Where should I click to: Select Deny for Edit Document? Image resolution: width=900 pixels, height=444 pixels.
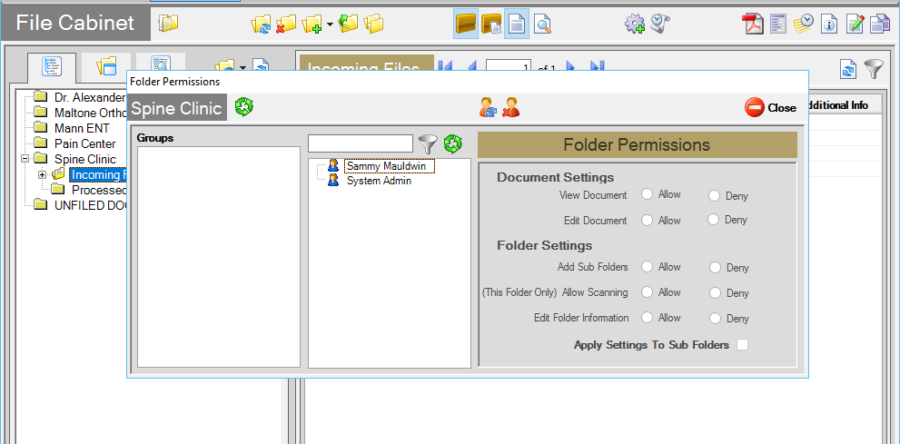tap(714, 219)
